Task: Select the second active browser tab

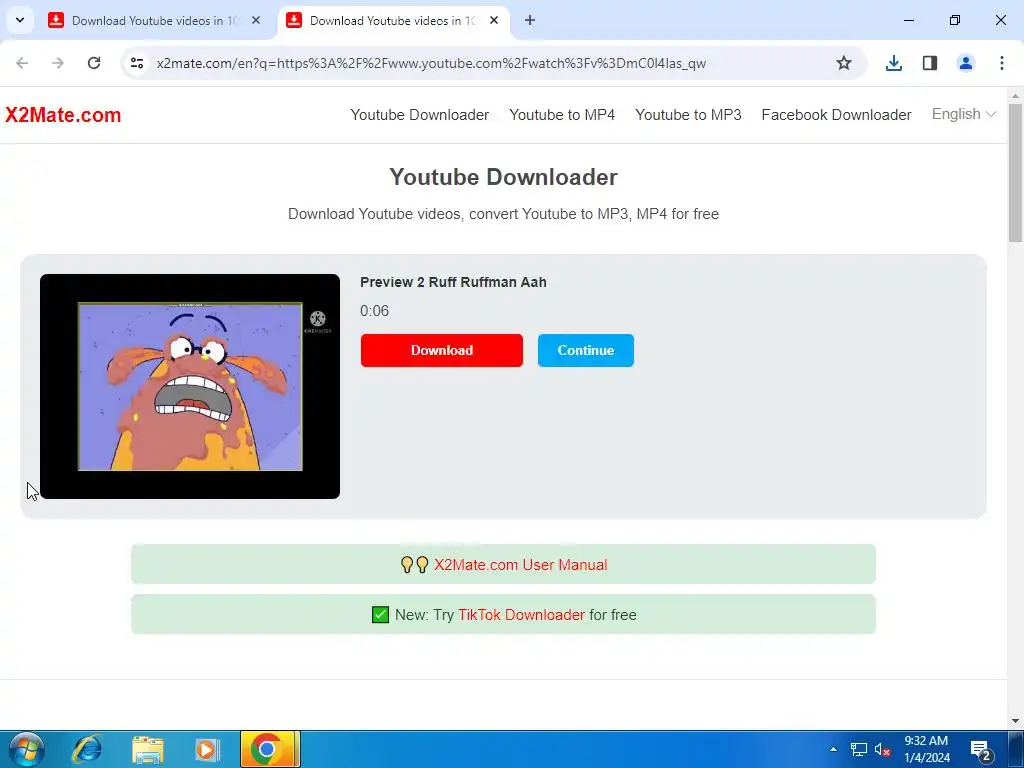Action: click(x=393, y=21)
